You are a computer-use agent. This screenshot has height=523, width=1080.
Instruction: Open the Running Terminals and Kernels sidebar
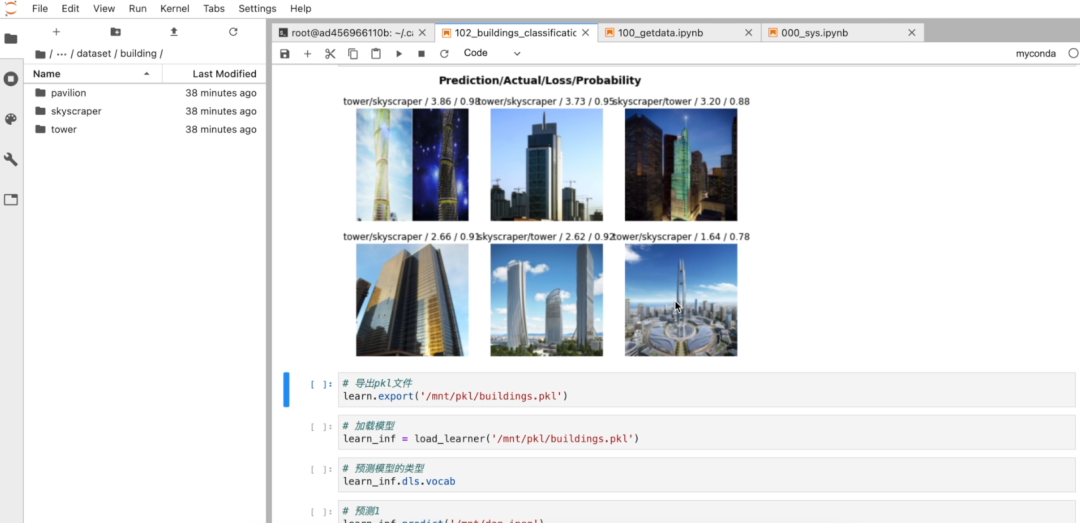pyautogui.click(x=11, y=79)
